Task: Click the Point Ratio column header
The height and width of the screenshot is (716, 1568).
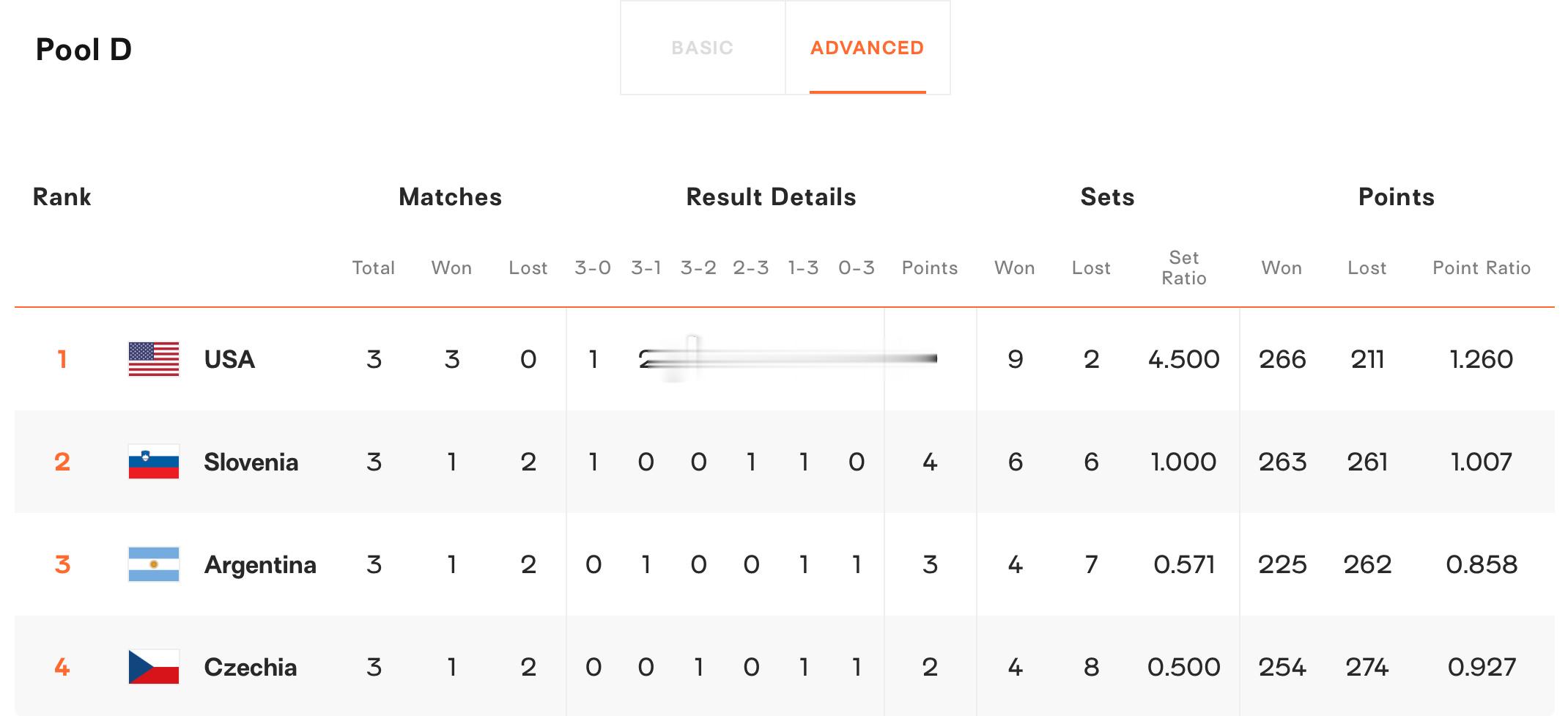Action: click(x=1482, y=268)
